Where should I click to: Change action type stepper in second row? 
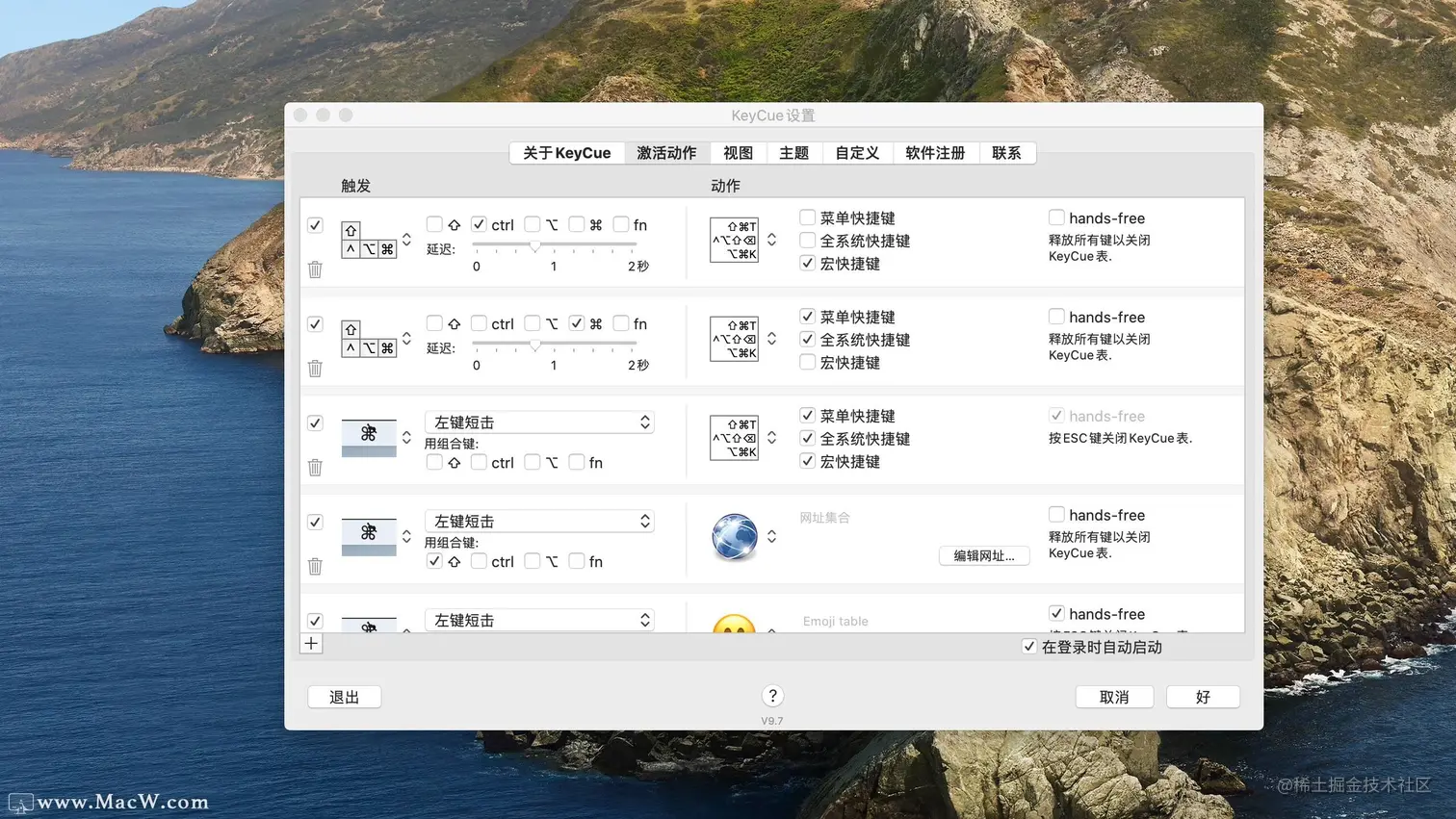click(771, 339)
